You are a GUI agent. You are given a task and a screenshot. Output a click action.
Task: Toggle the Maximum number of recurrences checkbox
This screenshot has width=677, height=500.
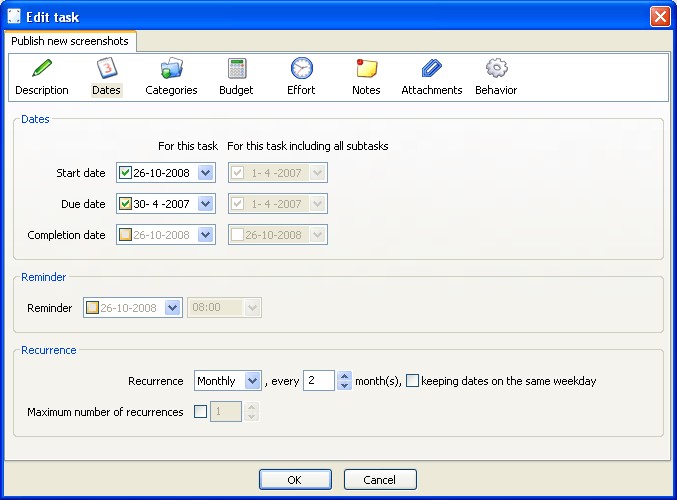[200, 412]
